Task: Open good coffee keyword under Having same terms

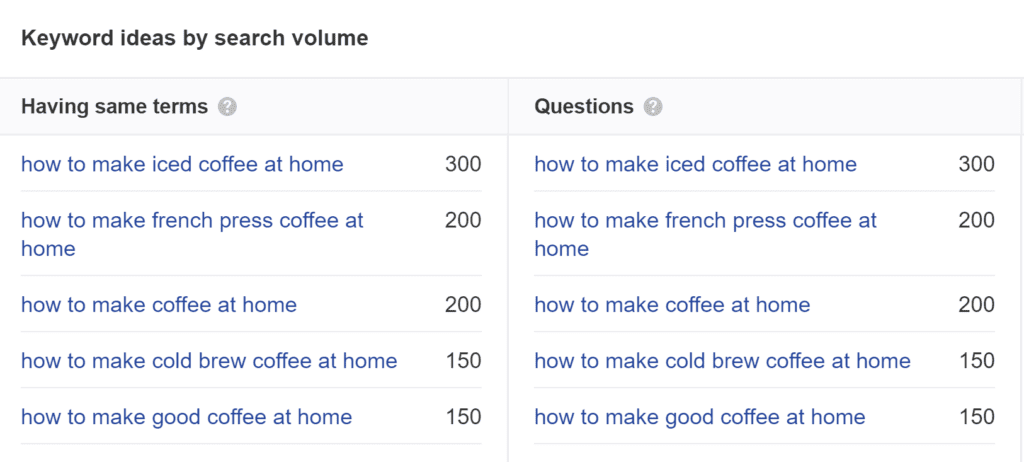Action: click(187, 417)
